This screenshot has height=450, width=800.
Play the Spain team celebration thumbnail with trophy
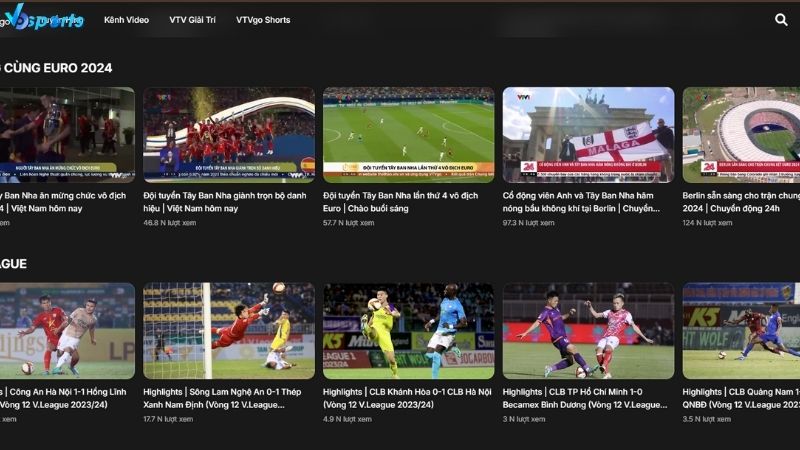coord(67,135)
